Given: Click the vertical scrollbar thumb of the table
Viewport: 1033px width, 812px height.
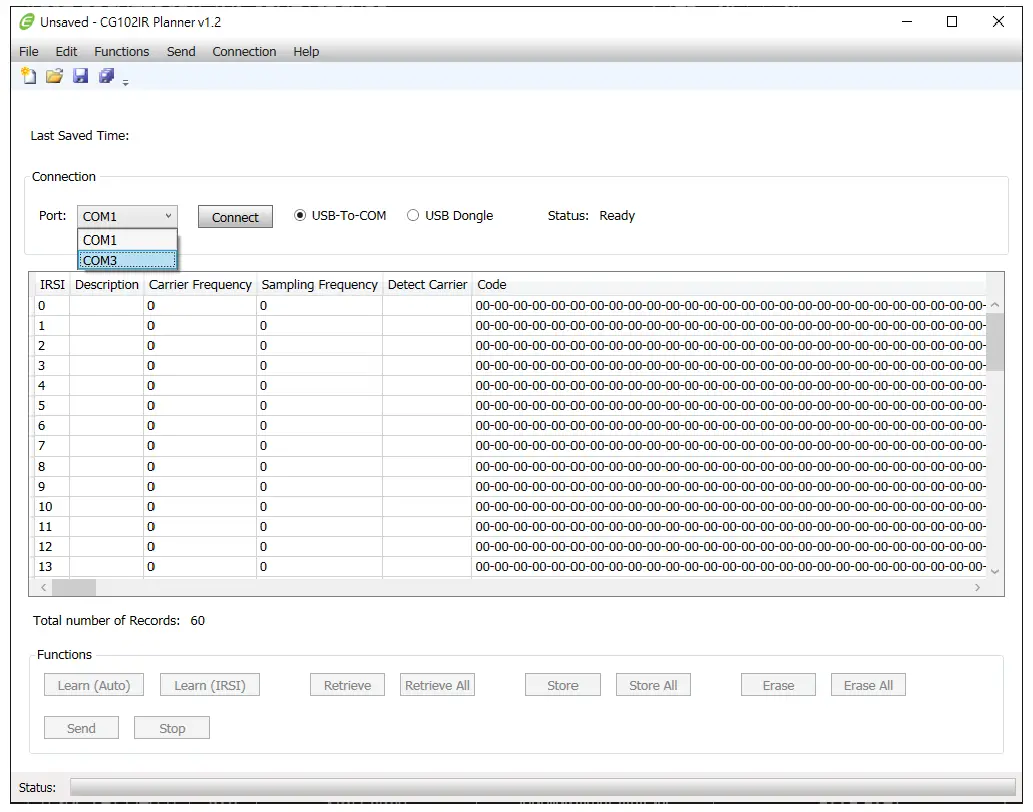Looking at the screenshot, I should click(995, 342).
